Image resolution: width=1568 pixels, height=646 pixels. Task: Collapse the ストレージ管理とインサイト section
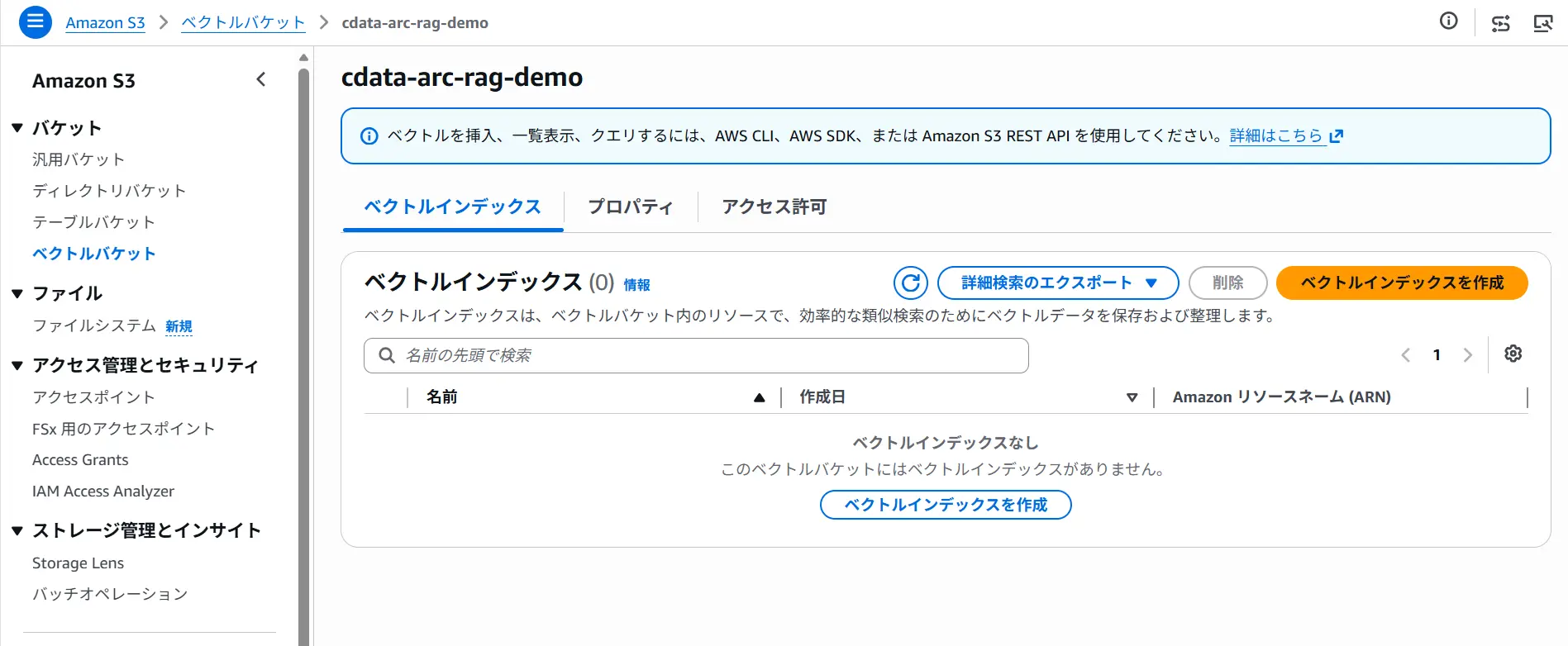[17, 530]
